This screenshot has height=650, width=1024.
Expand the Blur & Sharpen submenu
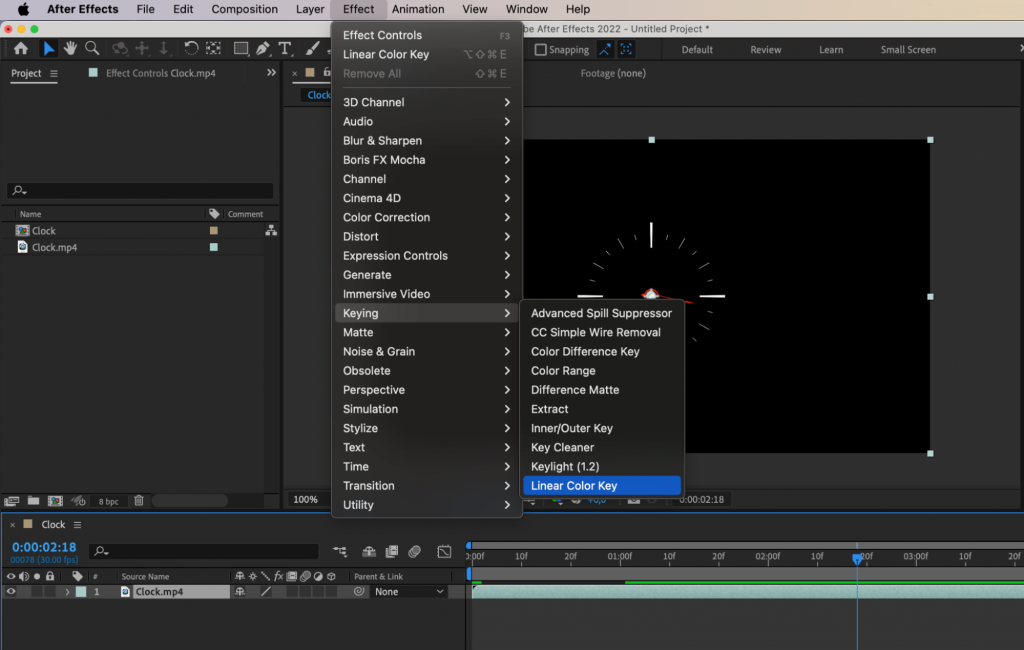pyautogui.click(x=388, y=140)
